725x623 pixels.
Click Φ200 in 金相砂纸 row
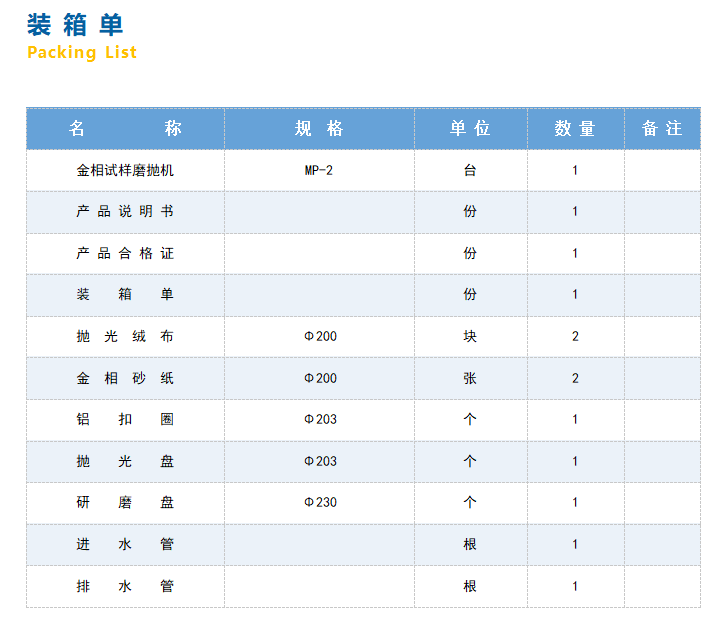(319, 378)
